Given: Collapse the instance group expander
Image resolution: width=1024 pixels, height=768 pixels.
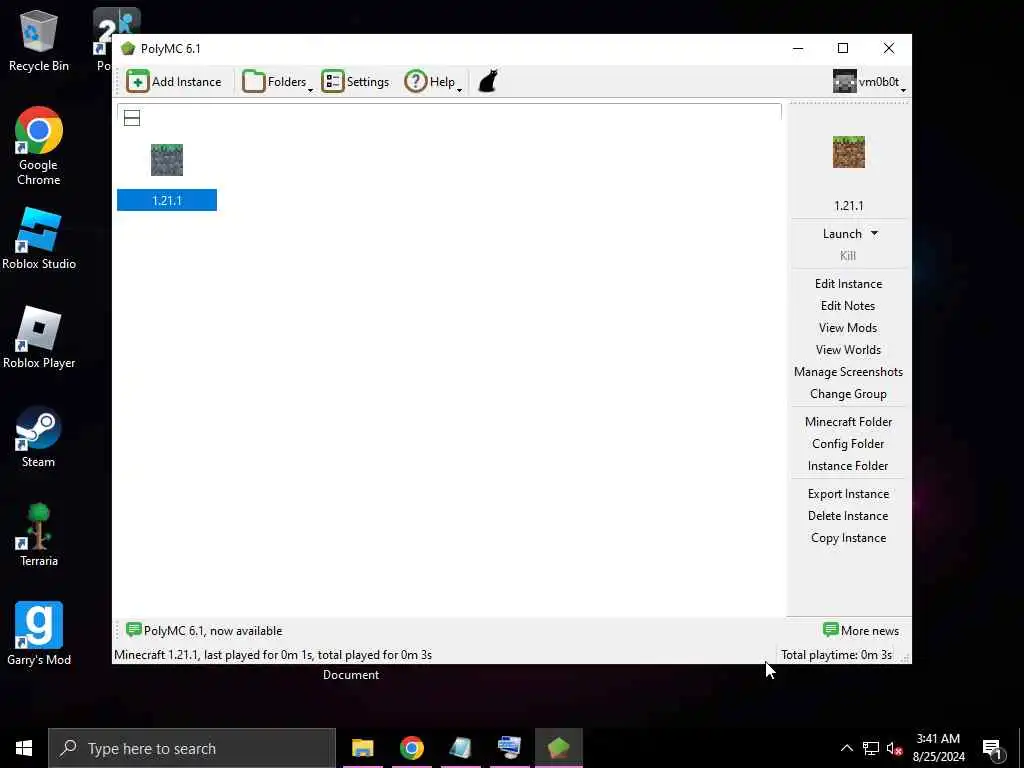Looking at the screenshot, I should tap(132, 118).
